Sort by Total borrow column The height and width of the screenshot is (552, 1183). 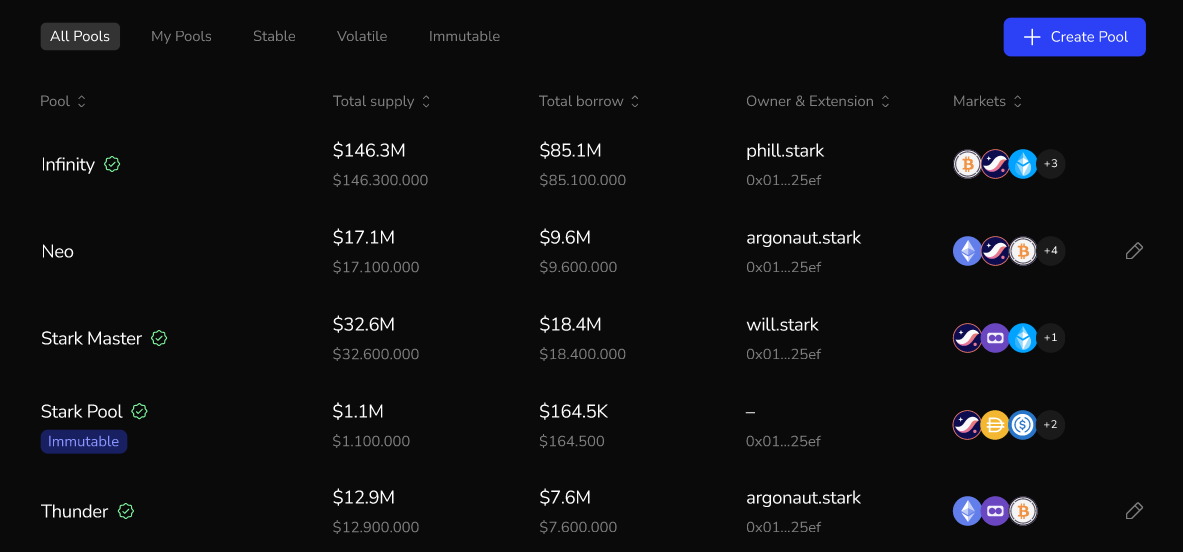click(x=635, y=101)
